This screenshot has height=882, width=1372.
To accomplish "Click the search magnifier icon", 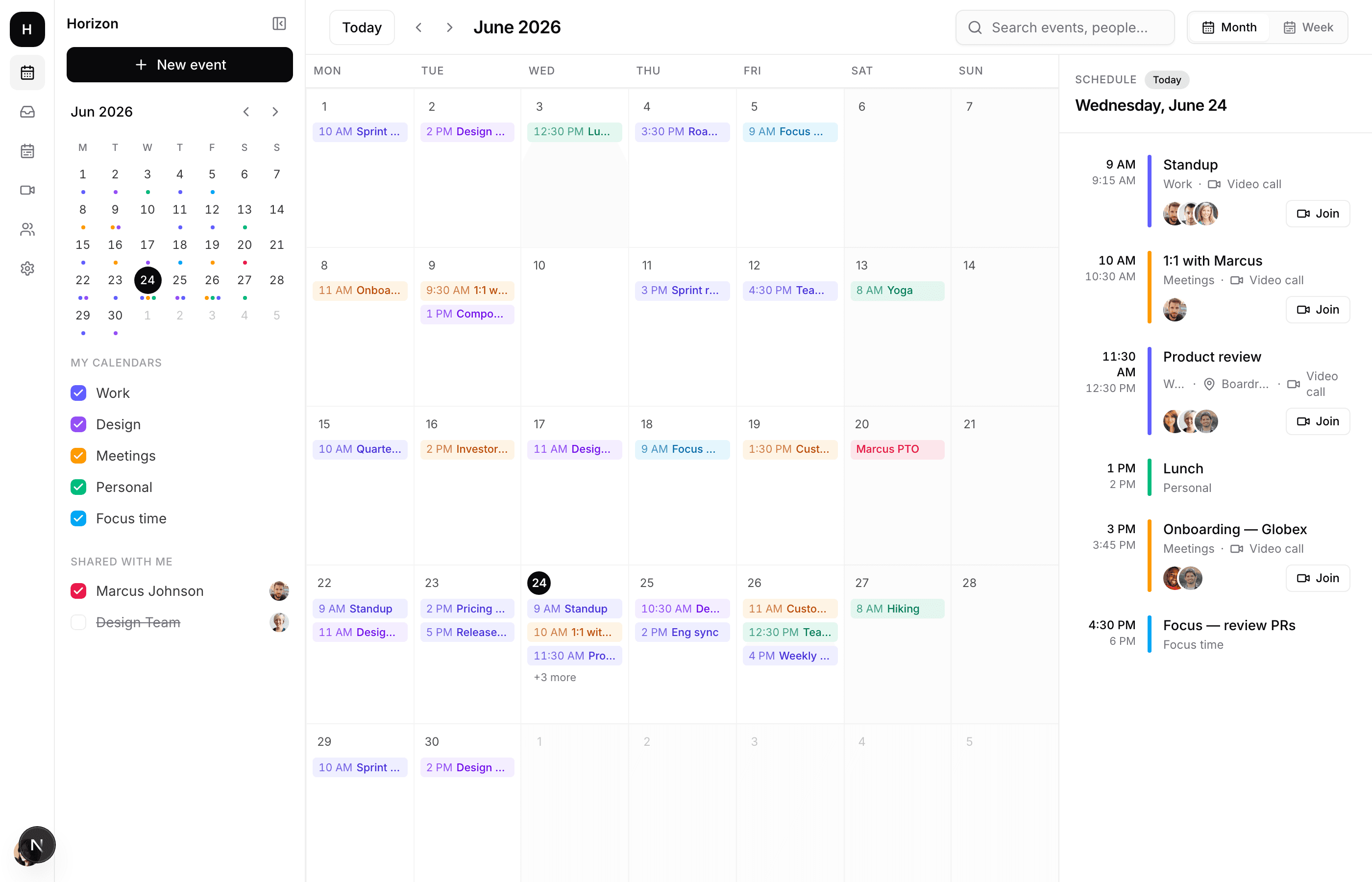I will coord(975,27).
